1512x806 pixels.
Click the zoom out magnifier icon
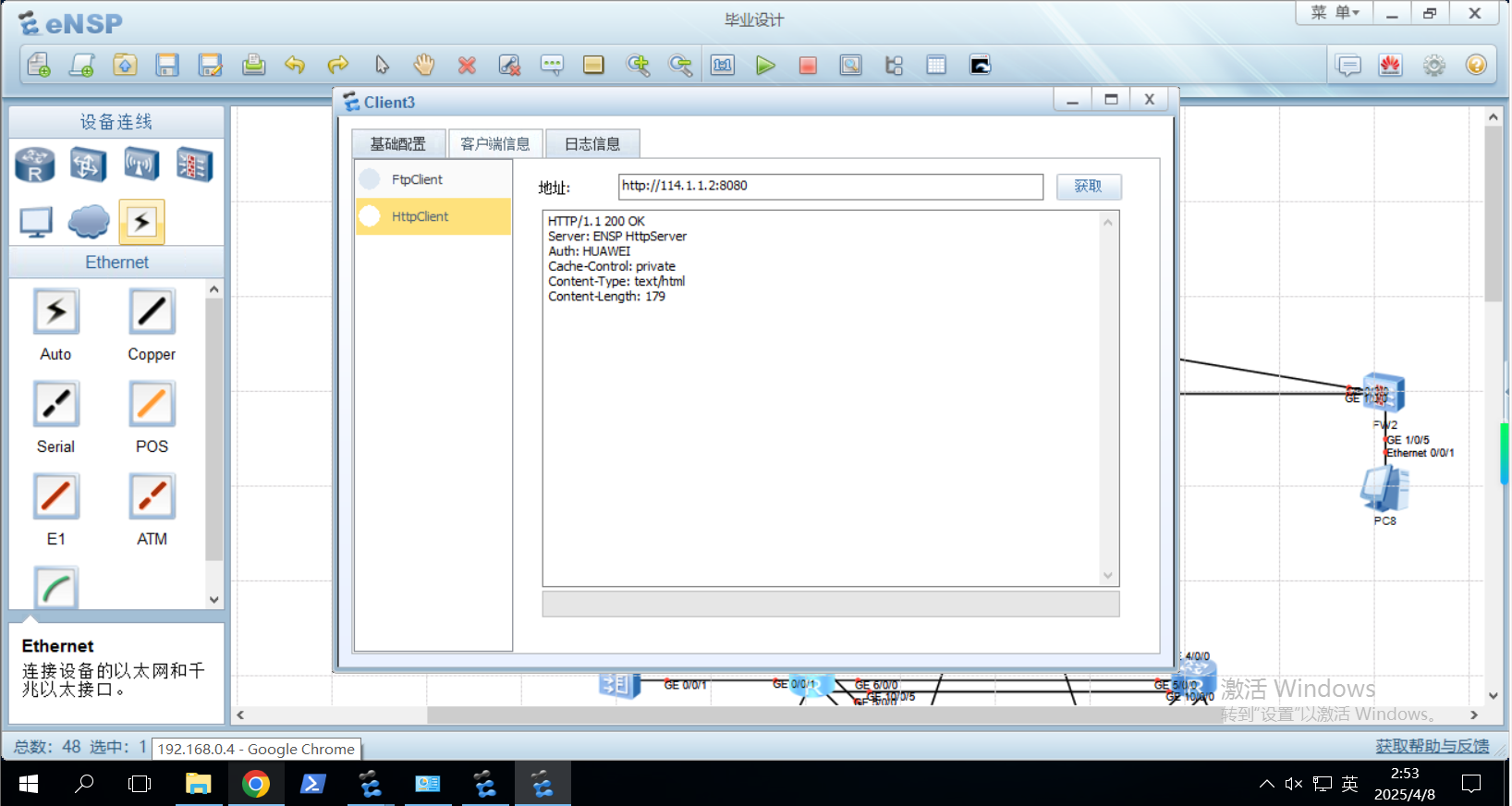click(680, 65)
